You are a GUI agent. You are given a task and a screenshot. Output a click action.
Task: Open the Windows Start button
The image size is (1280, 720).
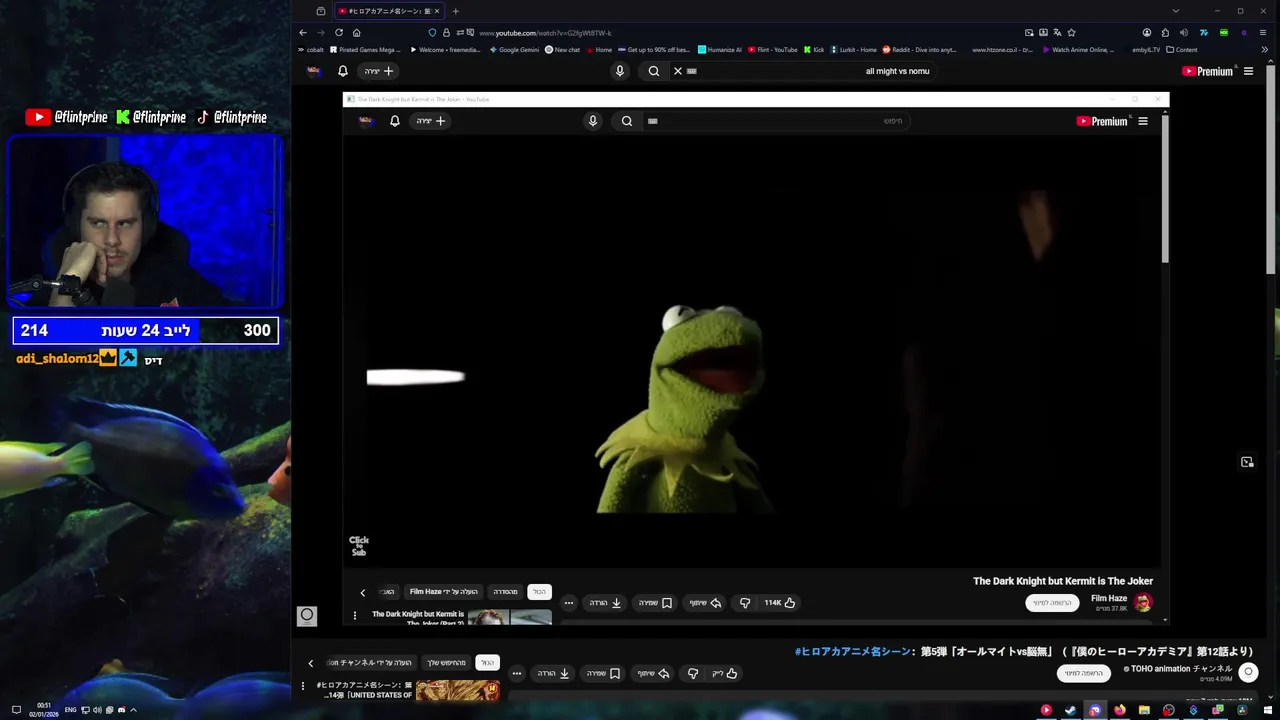pos(1268,710)
